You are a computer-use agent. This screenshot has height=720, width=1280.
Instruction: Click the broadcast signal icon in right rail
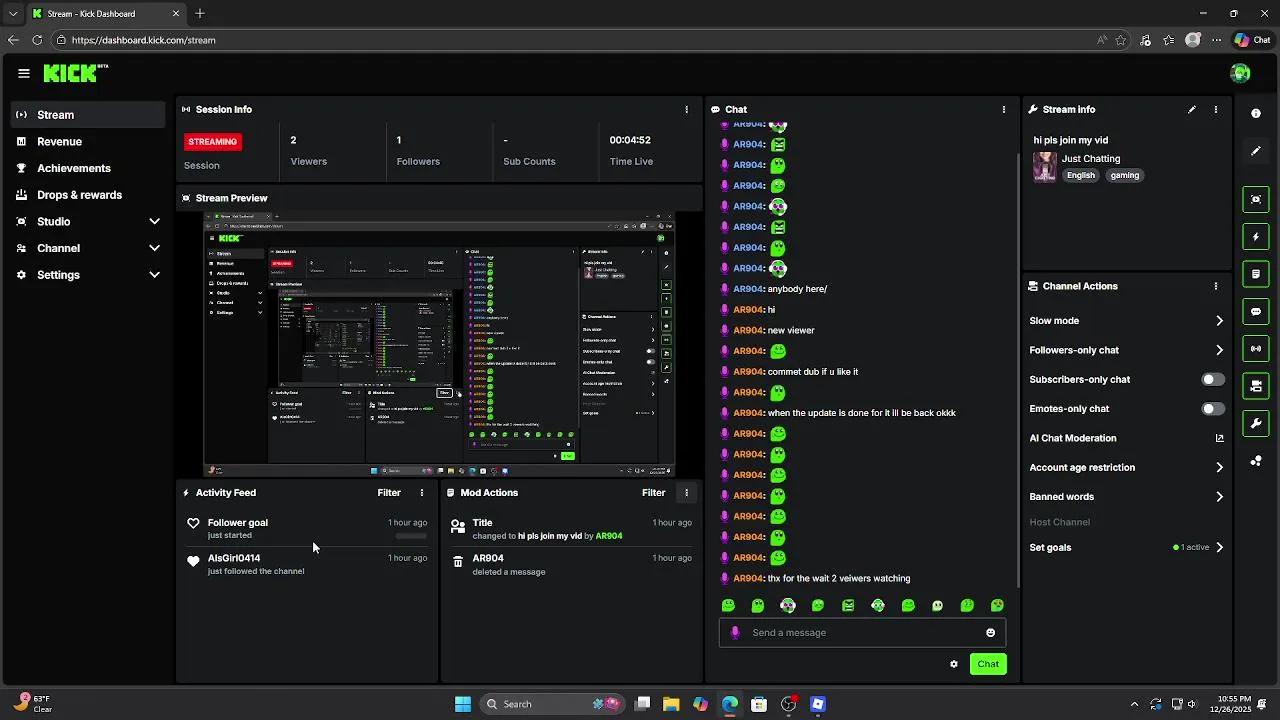[1256, 349]
